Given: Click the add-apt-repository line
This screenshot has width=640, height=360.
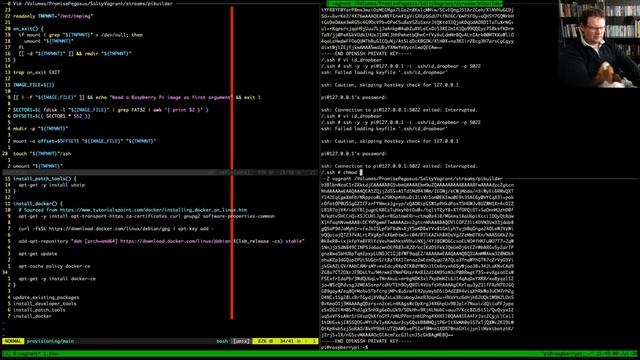Looking at the screenshot, I should (x=161, y=241).
